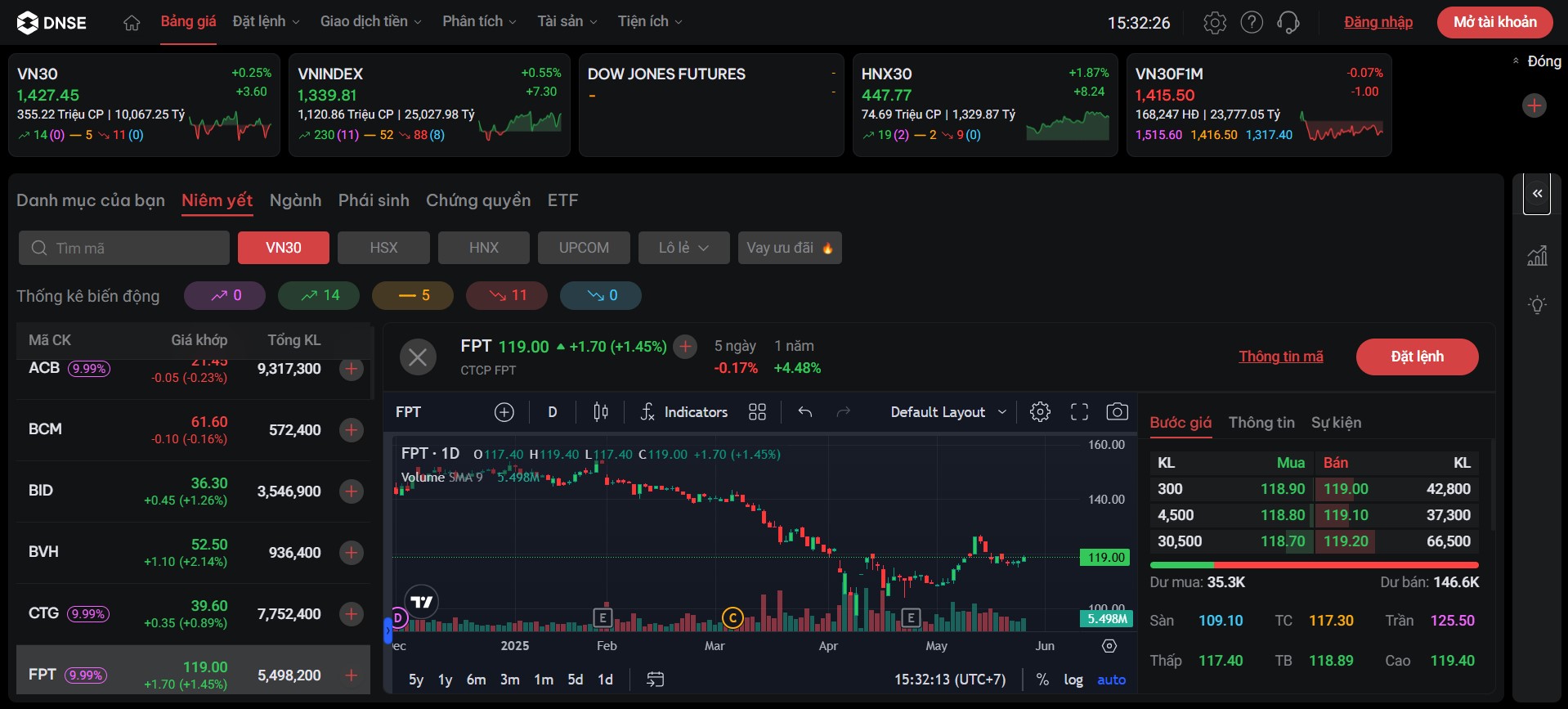Add symbol to chart compare icon

point(504,412)
